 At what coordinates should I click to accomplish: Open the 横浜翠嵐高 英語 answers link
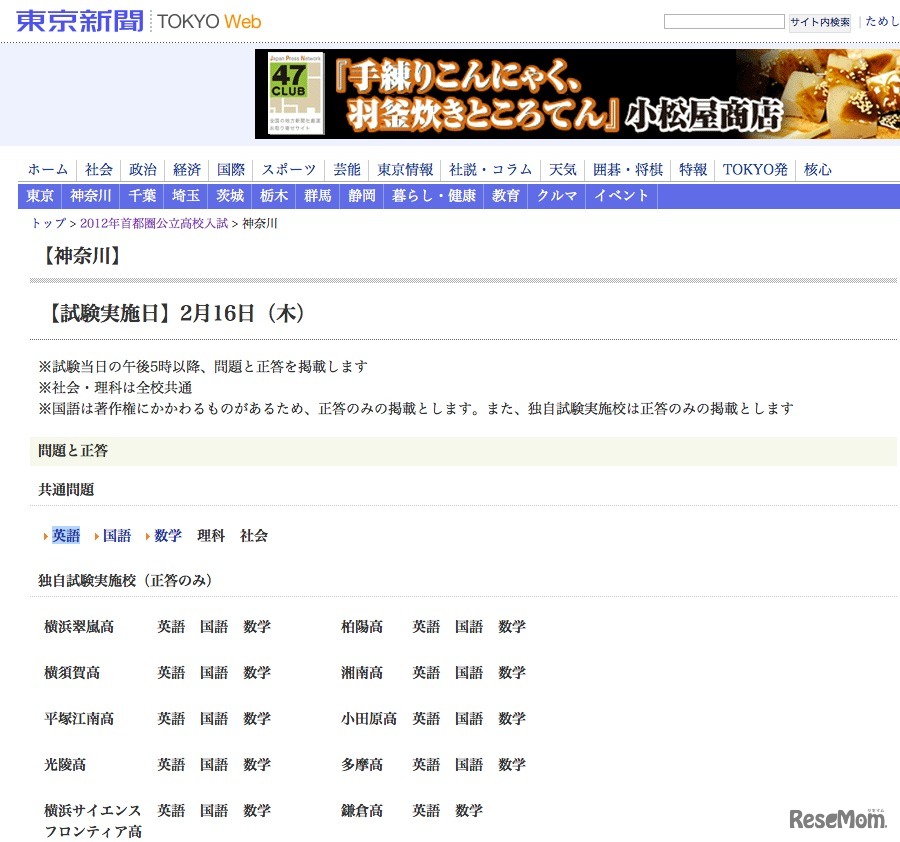click(x=170, y=627)
